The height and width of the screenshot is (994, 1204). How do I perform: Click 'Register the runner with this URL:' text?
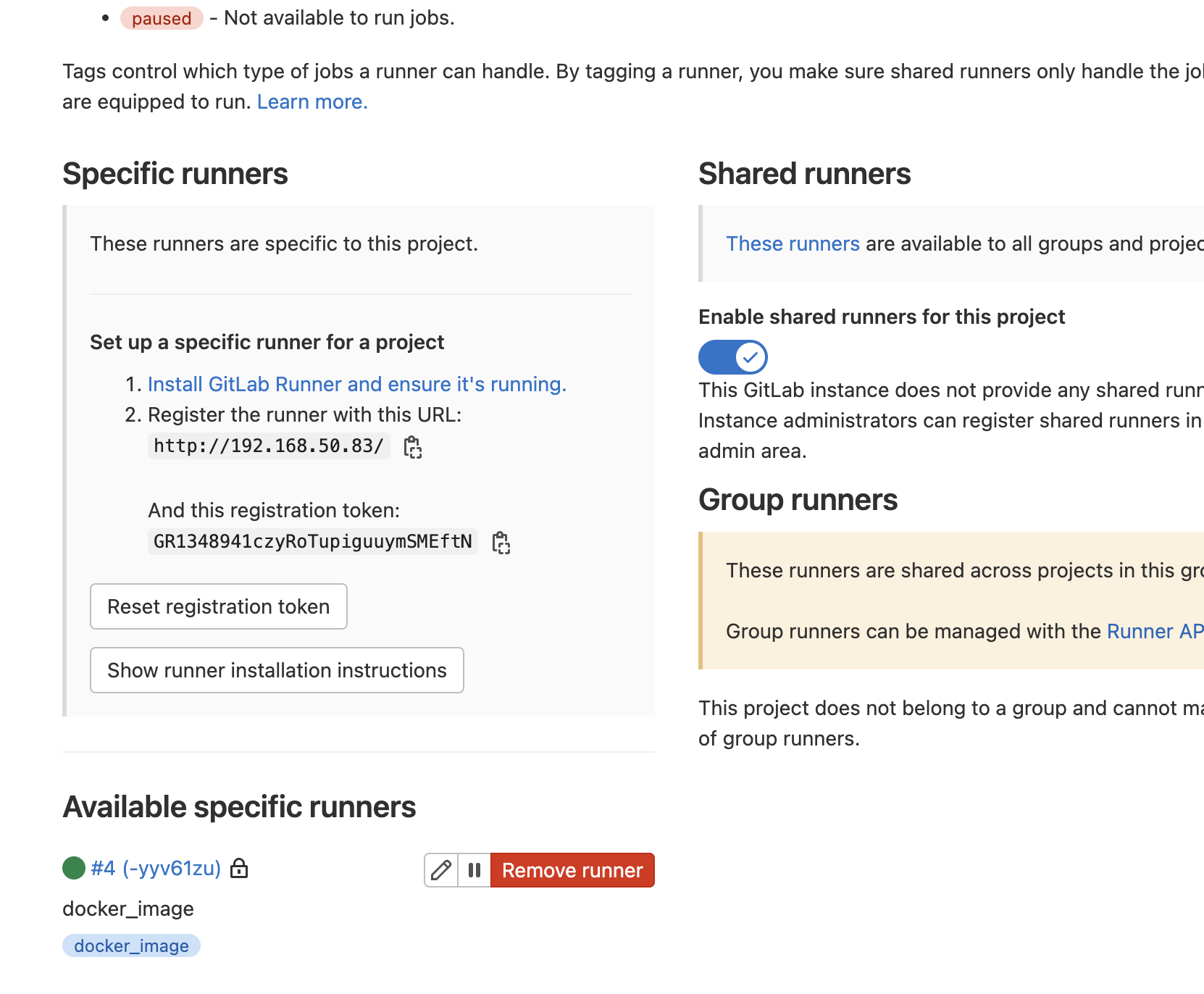(304, 414)
